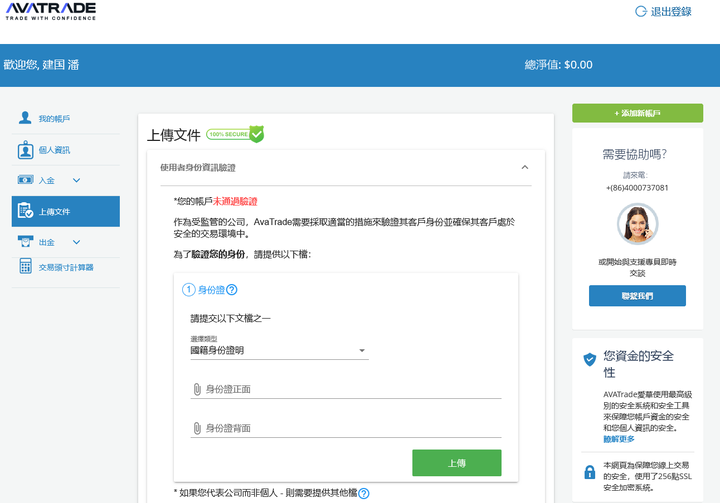This screenshot has height=503, width=720.
Task: Open the 瞭解更多 link
Action: click(x=619, y=439)
